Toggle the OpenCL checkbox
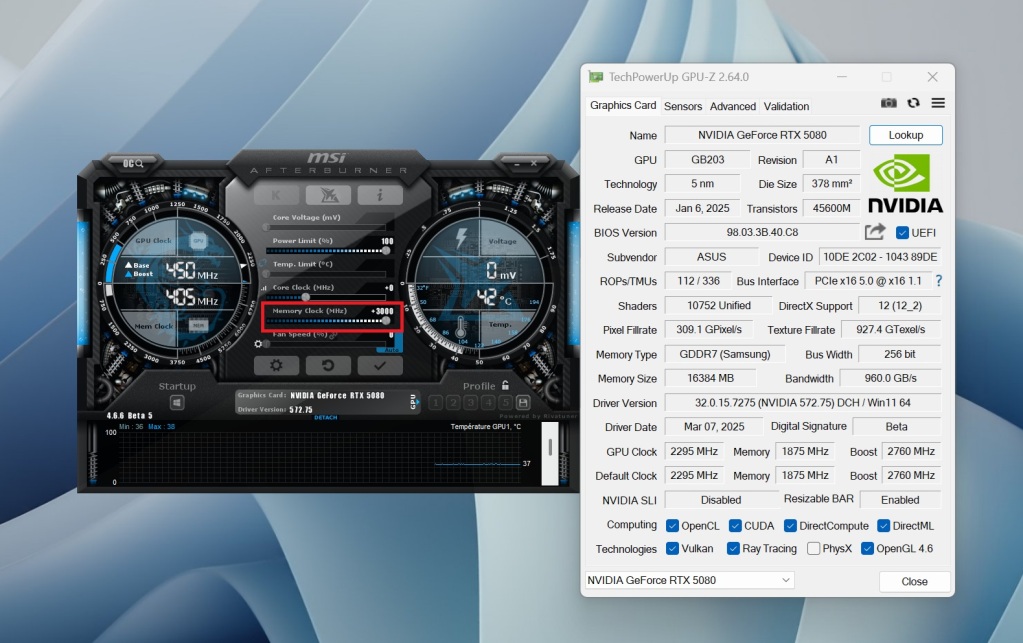The image size is (1023, 643). pyautogui.click(x=672, y=526)
